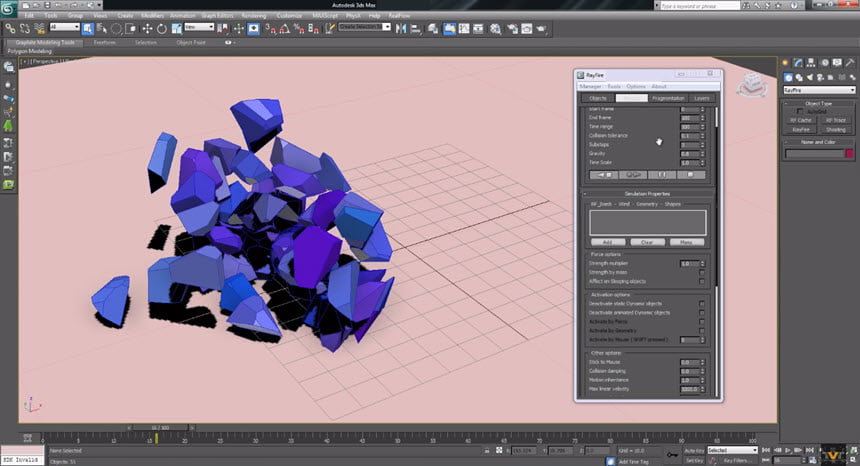This screenshot has height=466, width=860.
Task: Open the Selected key filter dropdown
Action: (x=732, y=450)
